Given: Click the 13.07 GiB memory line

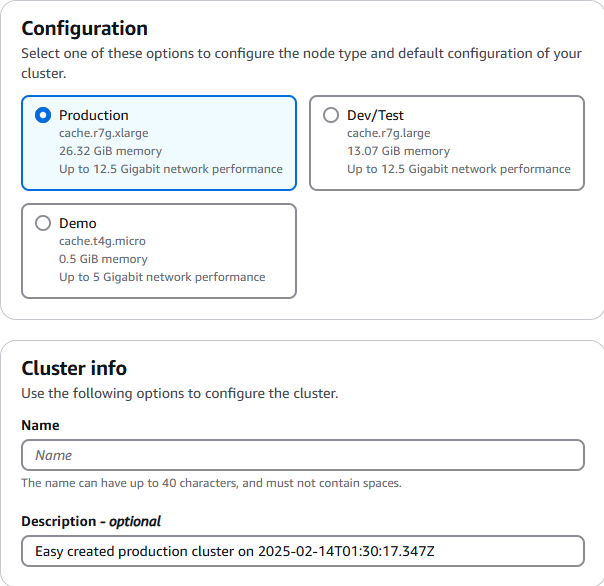Looking at the screenshot, I should click(x=398, y=151).
